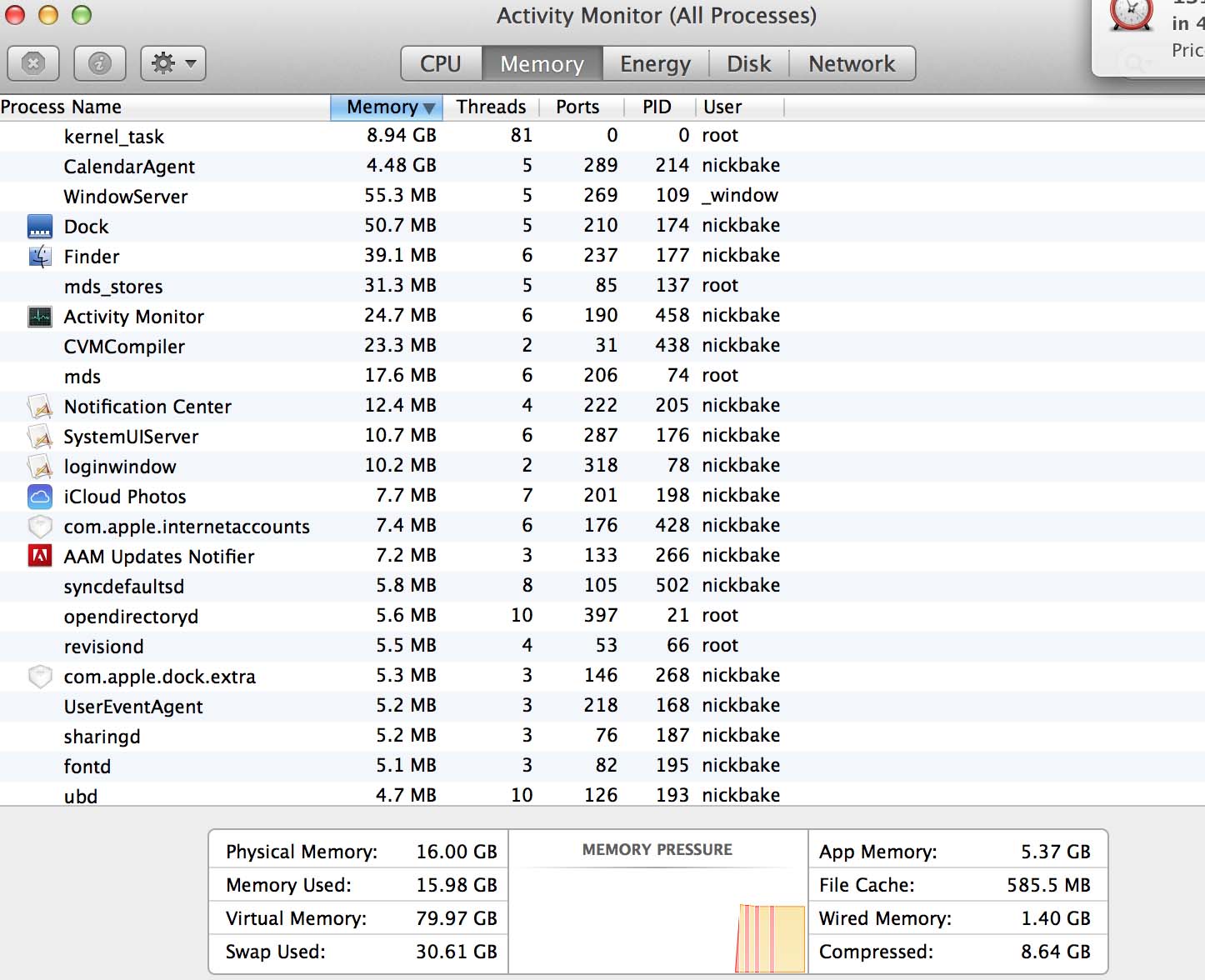This screenshot has width=1205, height=980.
Task: Open the process Inspect info button
Action: coord(100,63)
